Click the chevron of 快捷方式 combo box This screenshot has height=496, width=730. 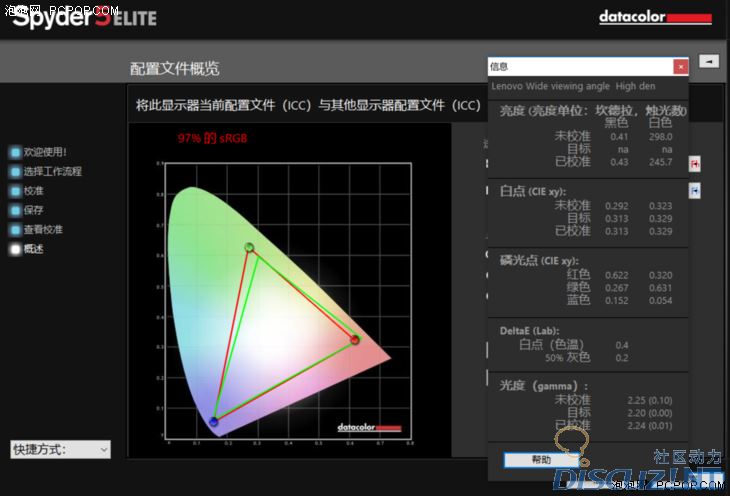tap(104, 449)
